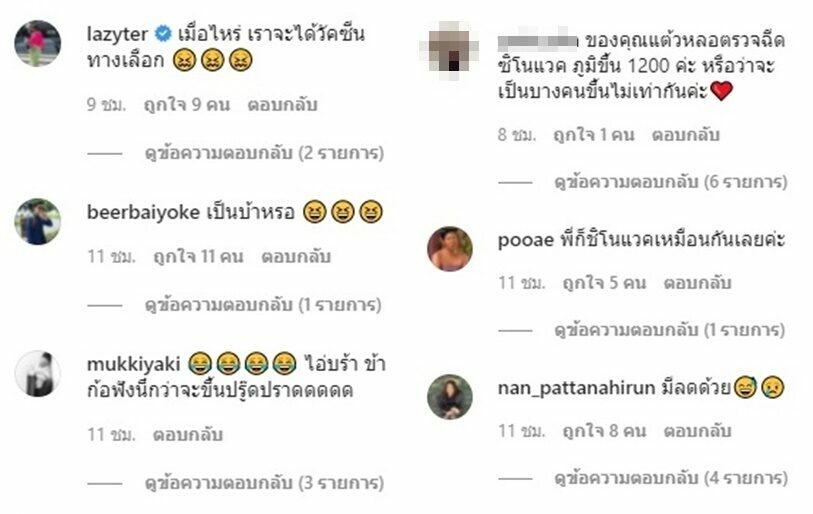This screenshot has height=514, width=813.
Task: Open mukkiyaki's profile avatar
Action: coord(37,373)
